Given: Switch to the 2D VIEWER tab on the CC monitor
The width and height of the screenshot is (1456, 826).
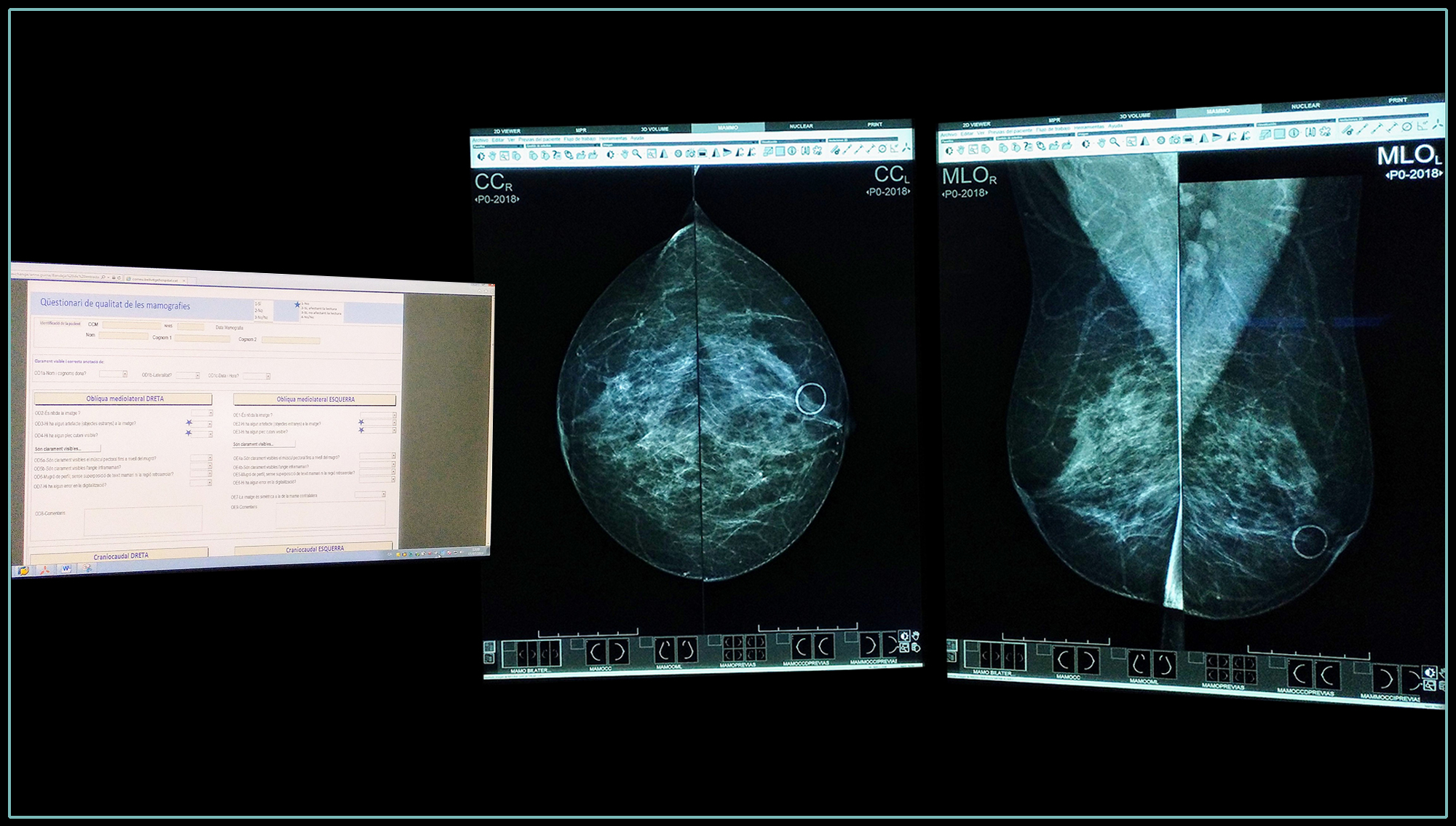Looking at the screenshot, I should click(x=507, y=131).
